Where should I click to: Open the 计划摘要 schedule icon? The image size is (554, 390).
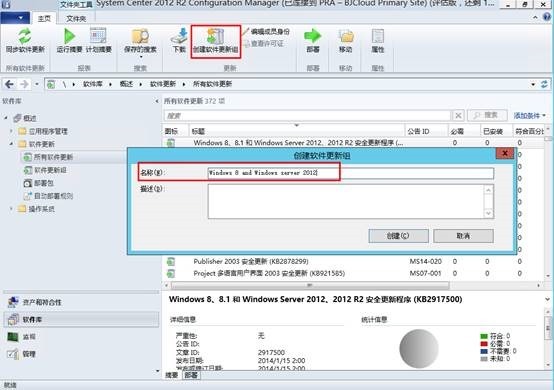pos(98,36)
